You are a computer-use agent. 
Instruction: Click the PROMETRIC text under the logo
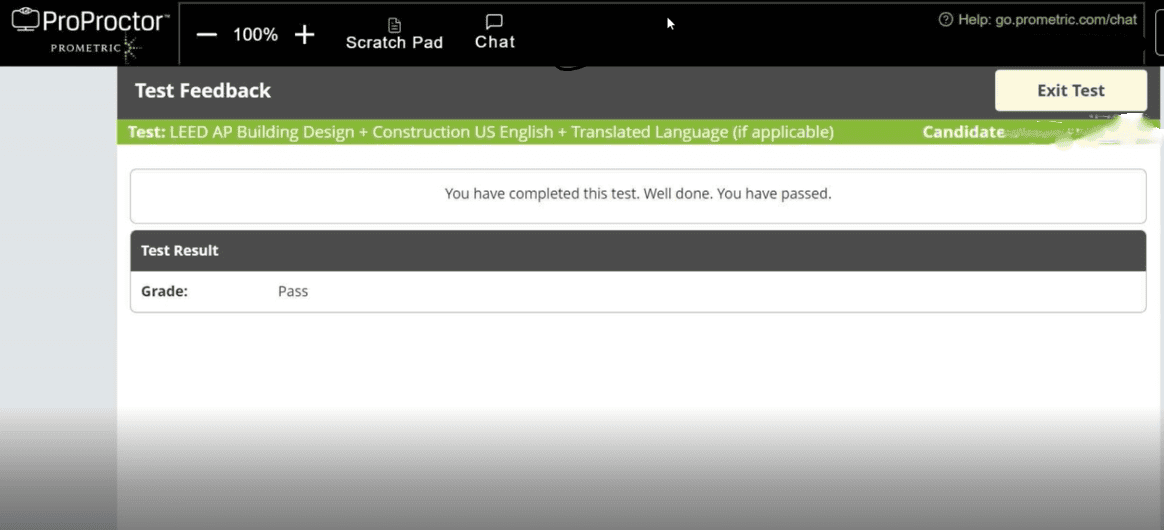point(85,47)
